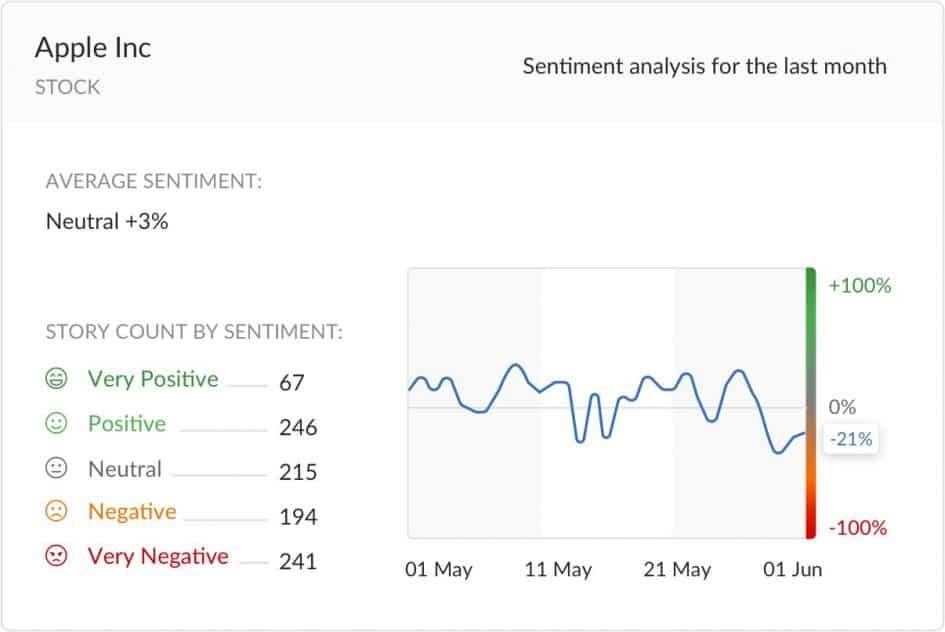Click the 11 May axis label
Image resolution: width=945 pixels, height=632 pixels.
click(x=558, y=569)
